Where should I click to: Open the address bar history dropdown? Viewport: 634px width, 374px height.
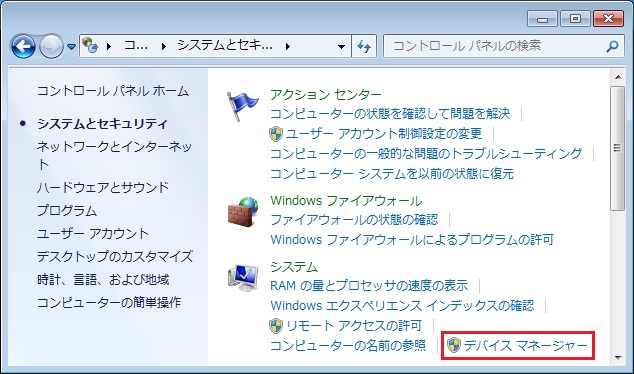pyautogui.click(x=341, y=46)
